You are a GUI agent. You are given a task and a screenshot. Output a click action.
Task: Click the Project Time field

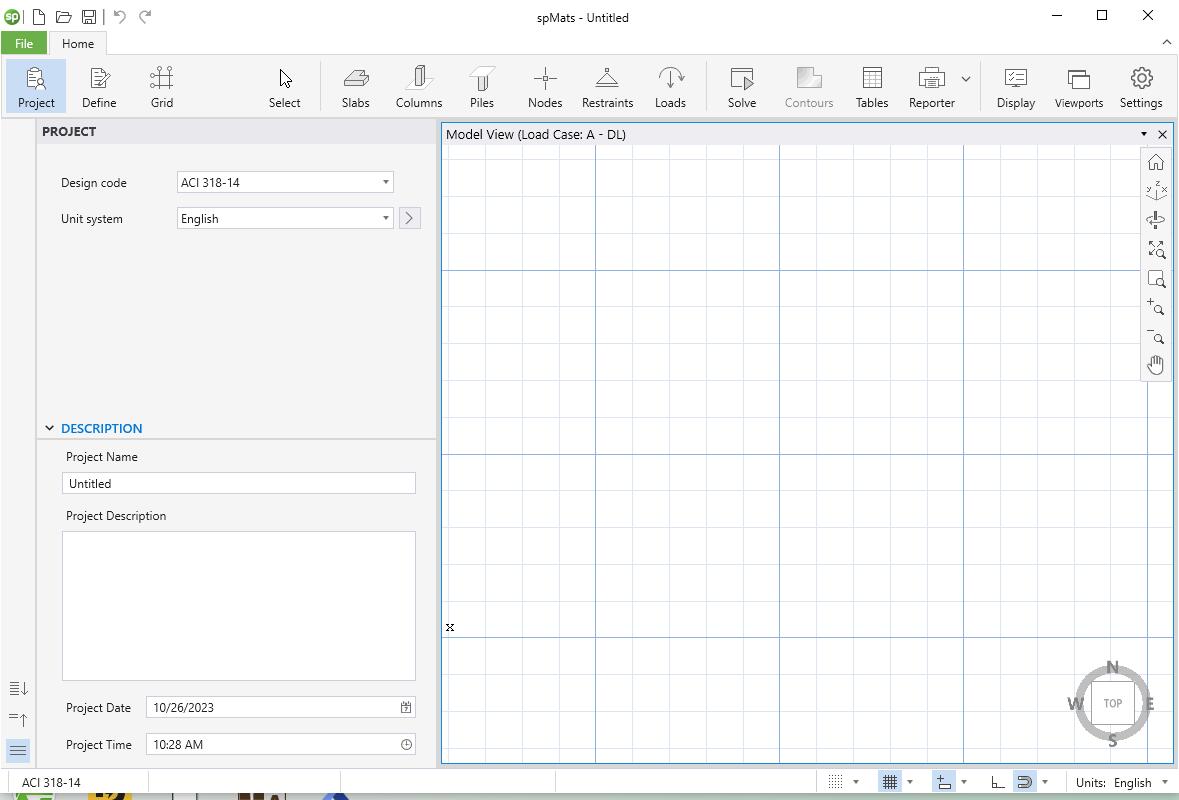[281, 744]
